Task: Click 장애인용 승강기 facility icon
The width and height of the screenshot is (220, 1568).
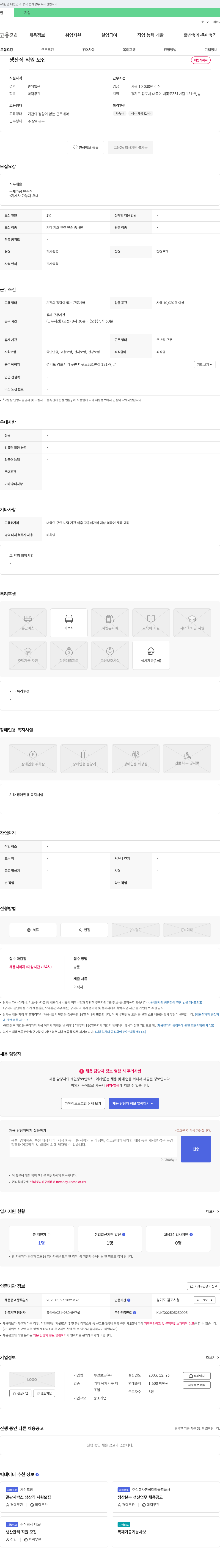Action: pos(84,758)
